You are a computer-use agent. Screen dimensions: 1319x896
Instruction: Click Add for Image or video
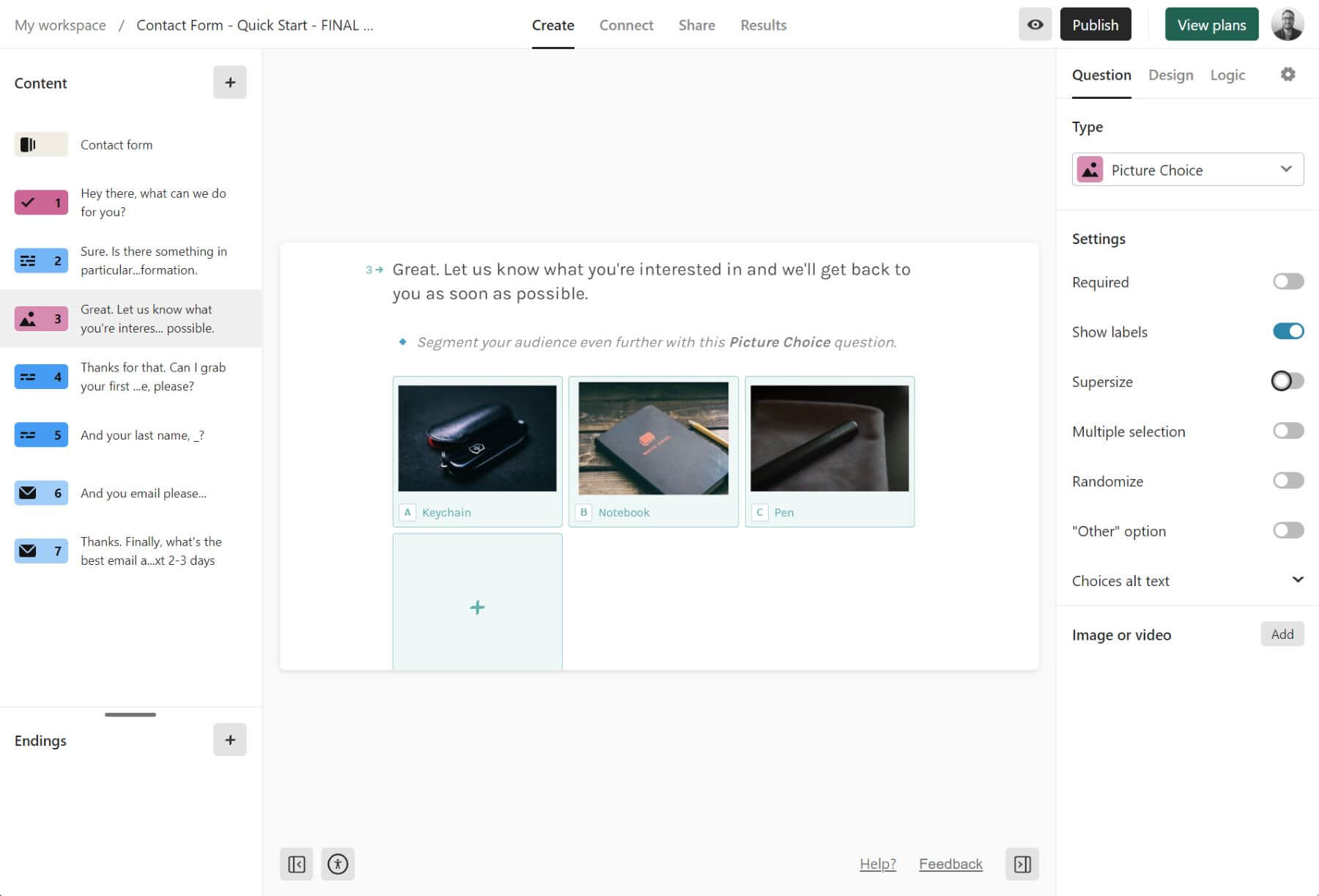[1282, 634]
